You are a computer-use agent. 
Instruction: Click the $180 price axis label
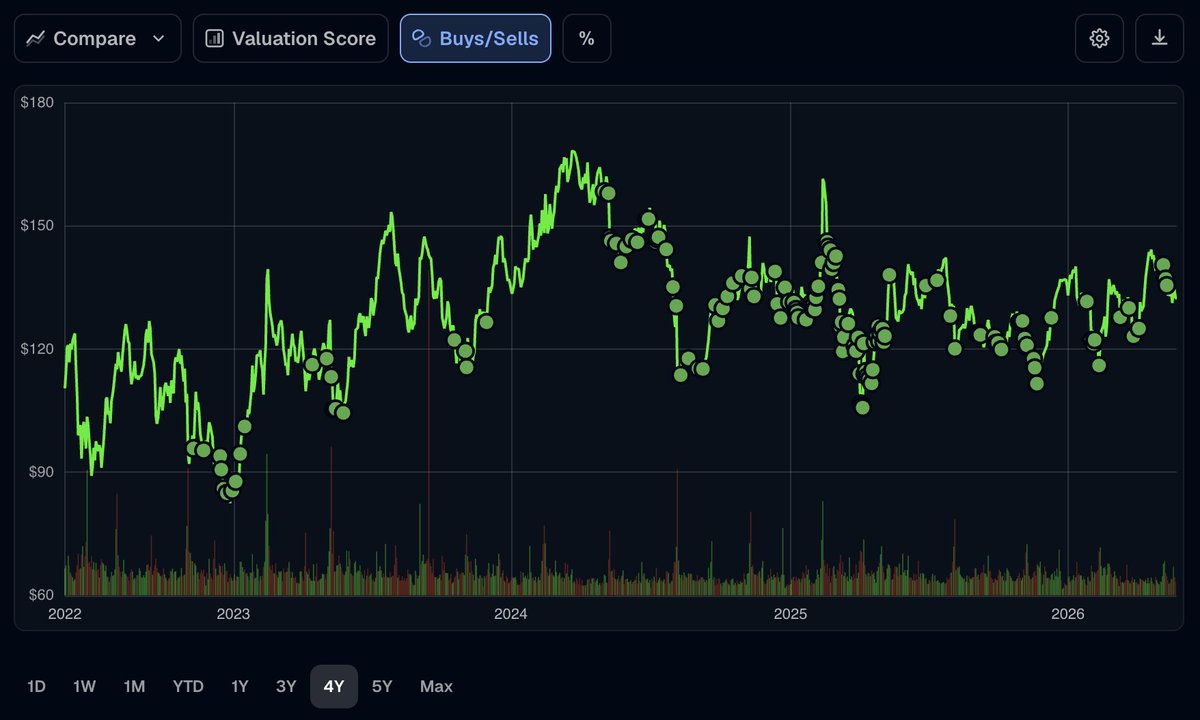point(37,103)
